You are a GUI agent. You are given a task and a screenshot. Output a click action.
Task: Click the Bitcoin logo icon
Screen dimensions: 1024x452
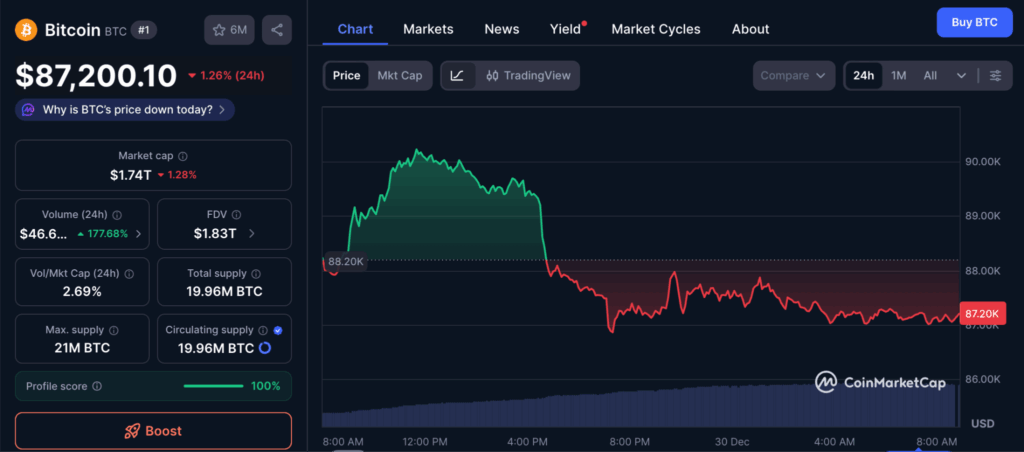pos(27,30)
